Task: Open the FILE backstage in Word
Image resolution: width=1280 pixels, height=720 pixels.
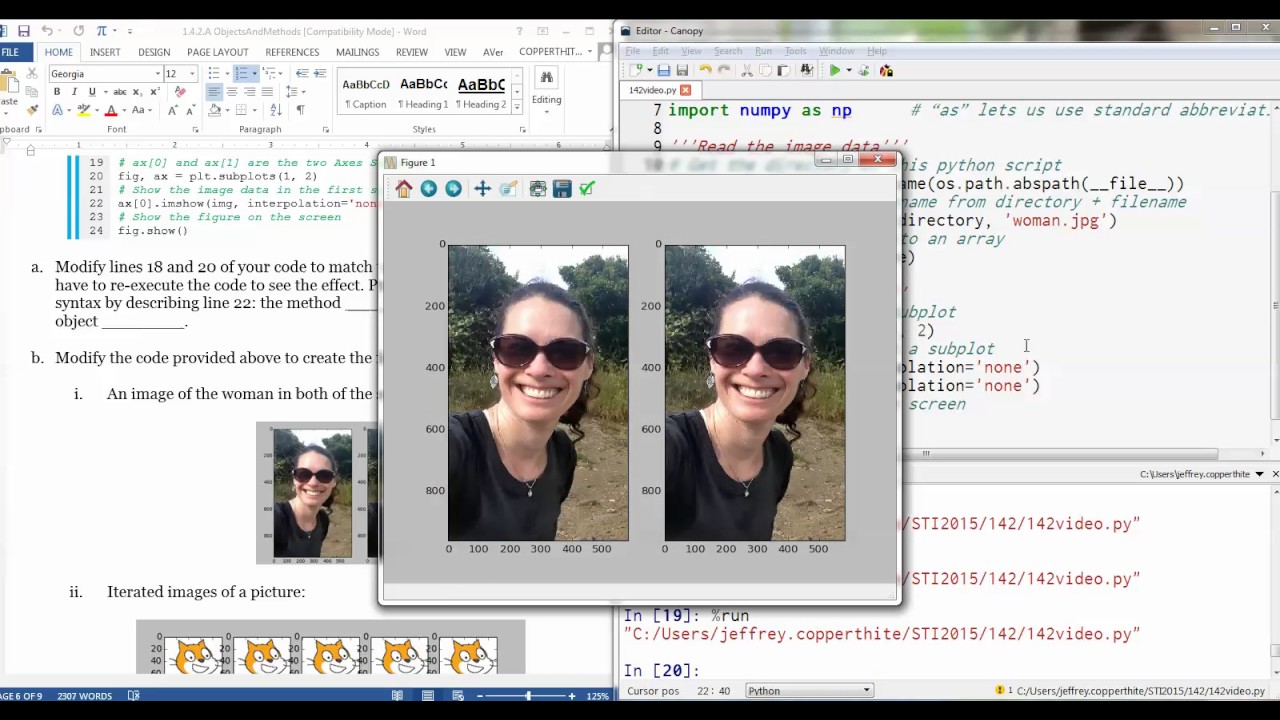Action: (x=10, y=52)
